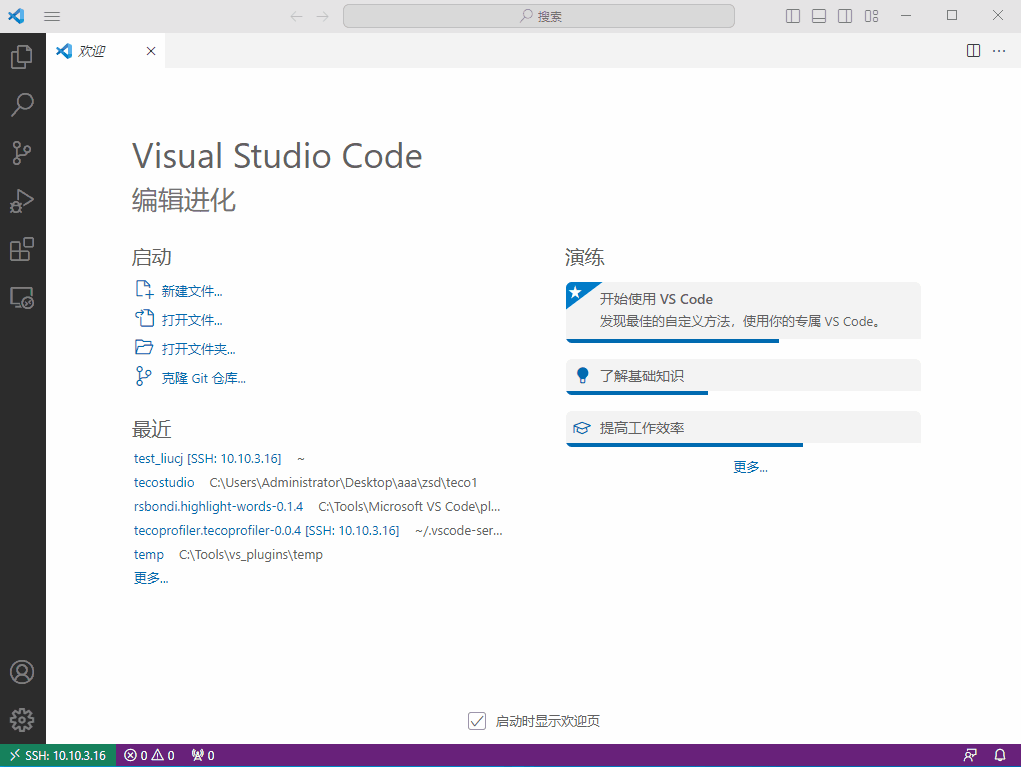This screenshot has height=767, width=1021.
Task: Open notifications bell in status bar
Action: pyautogui.click(x=1000, y=755)
